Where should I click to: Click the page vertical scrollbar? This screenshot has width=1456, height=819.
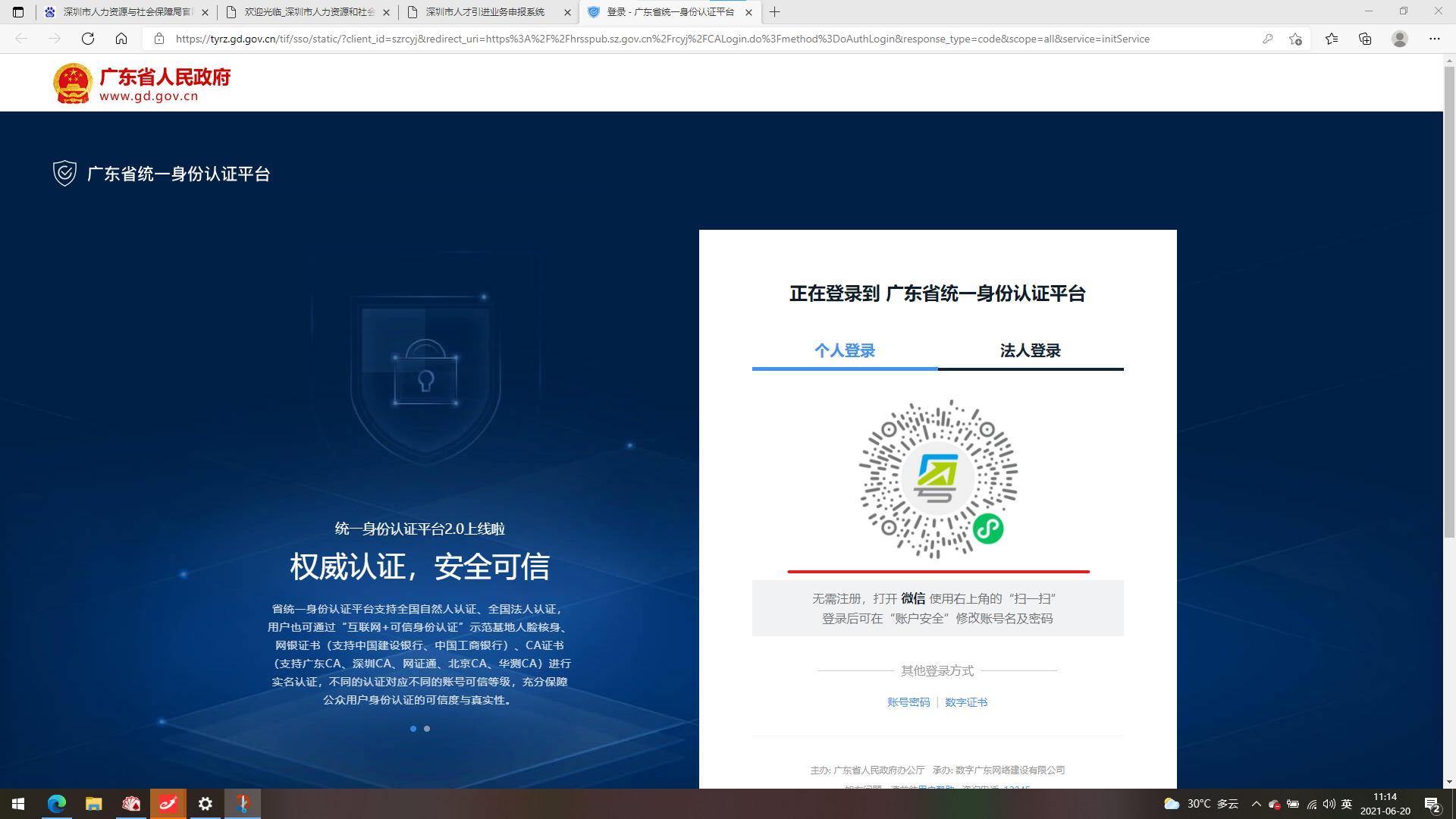(x=1449, y=303)
